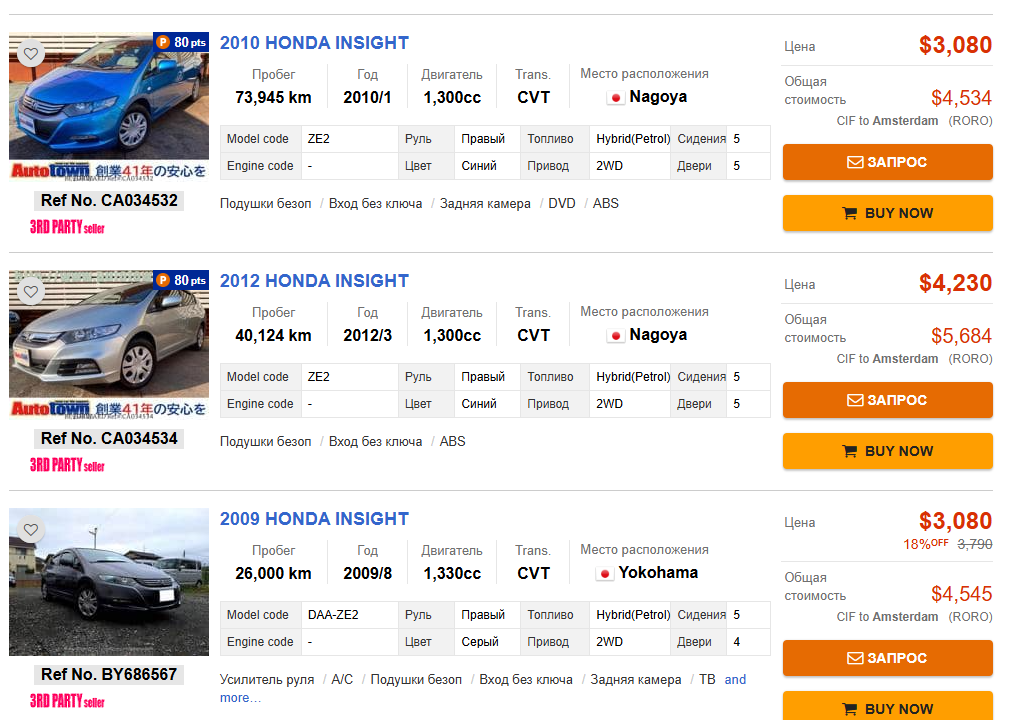Open the blue Honda Insight photo thumbnail
Screen dimensions: 1023x720
109,97
